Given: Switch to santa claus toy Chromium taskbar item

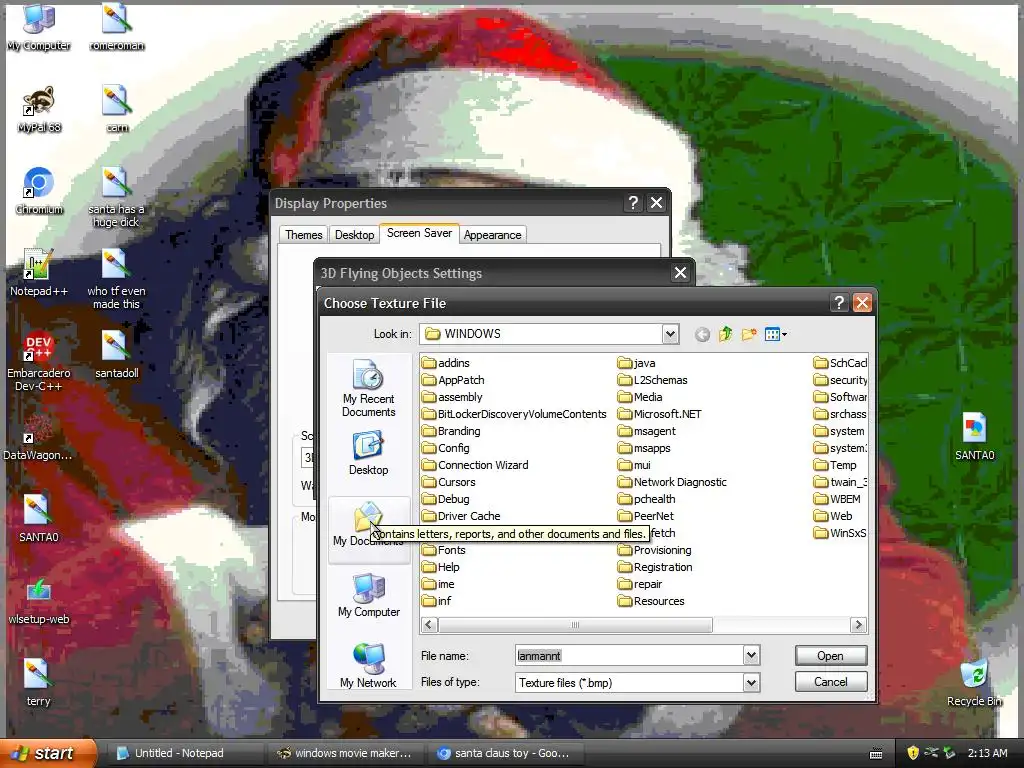Looking at the screenshot, I should tap(505, 753).
